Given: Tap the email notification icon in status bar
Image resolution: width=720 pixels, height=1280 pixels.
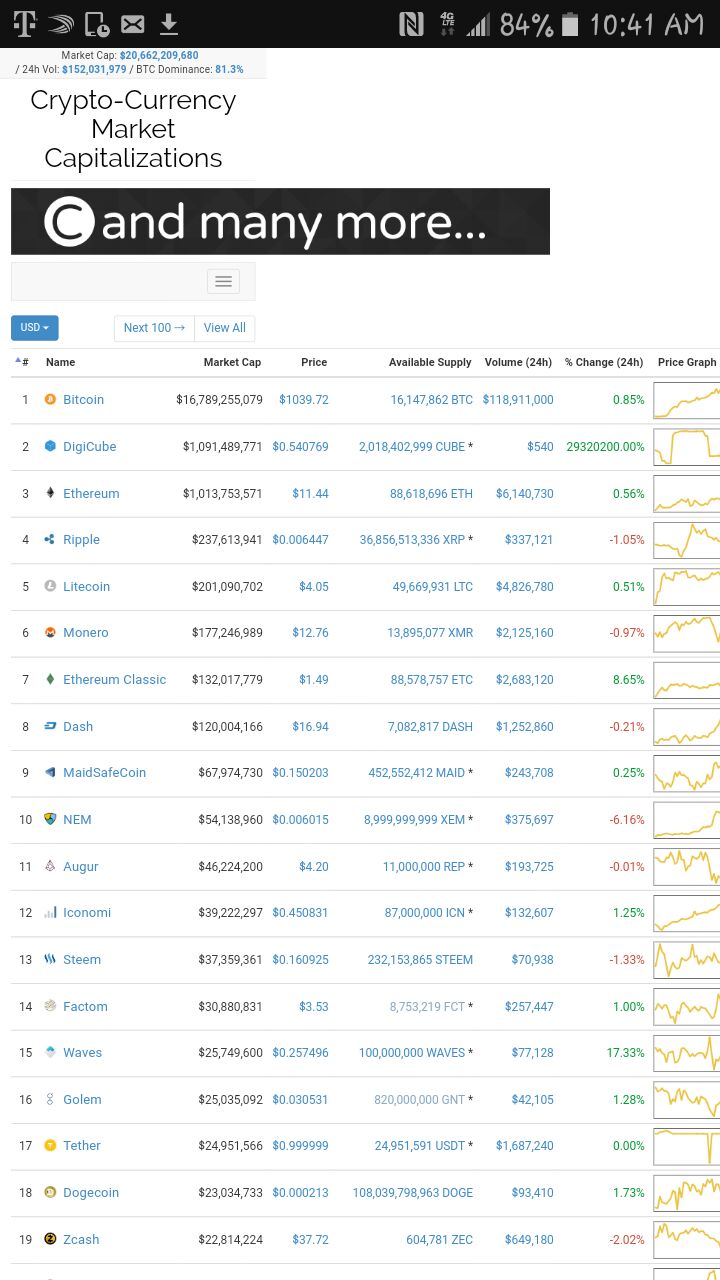Looking at the screenshot, I should click(132, 24).
